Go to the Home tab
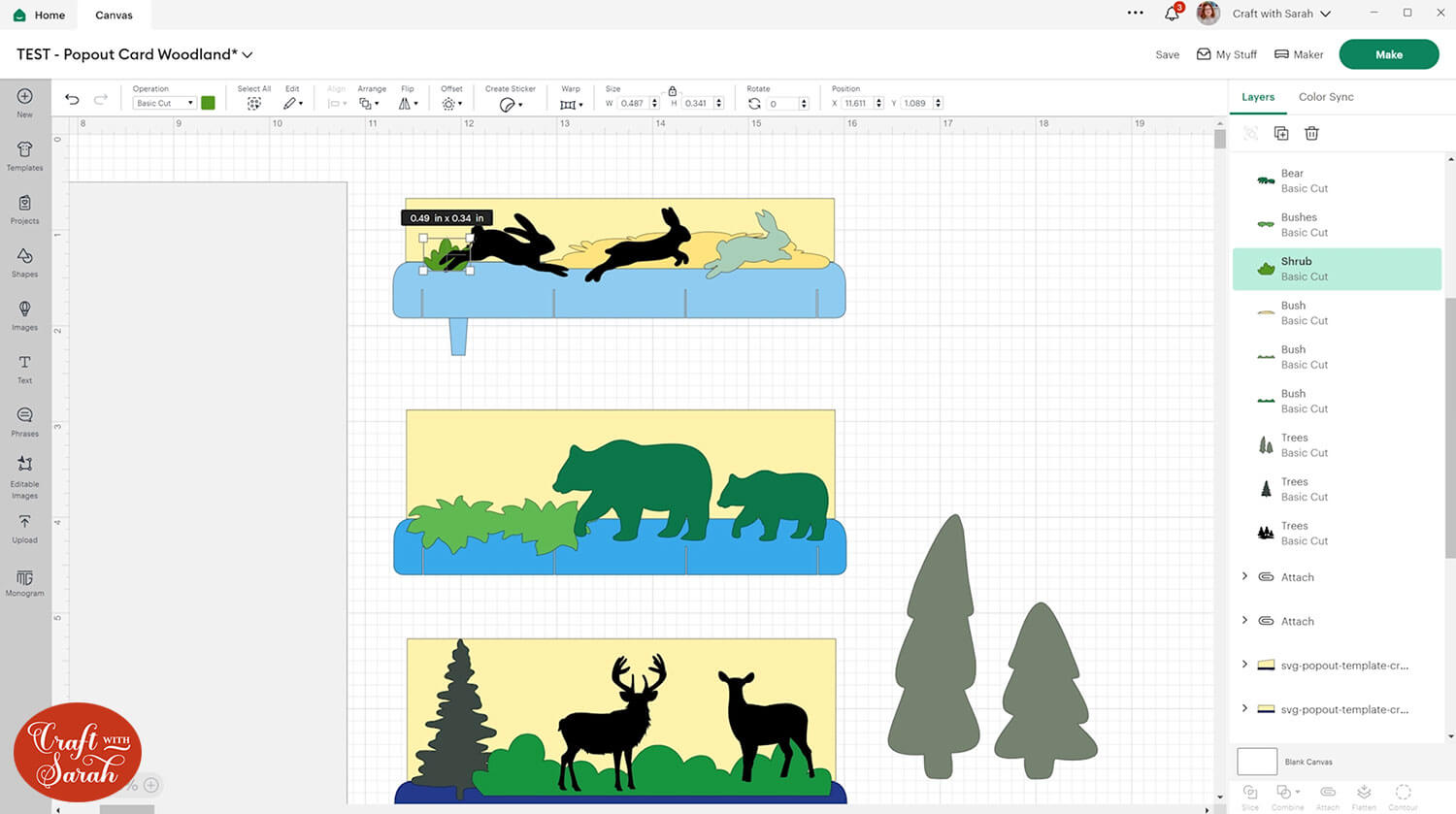Image resolution: width=1456 pixels, height=814 pixels. (x=40, y=15)
